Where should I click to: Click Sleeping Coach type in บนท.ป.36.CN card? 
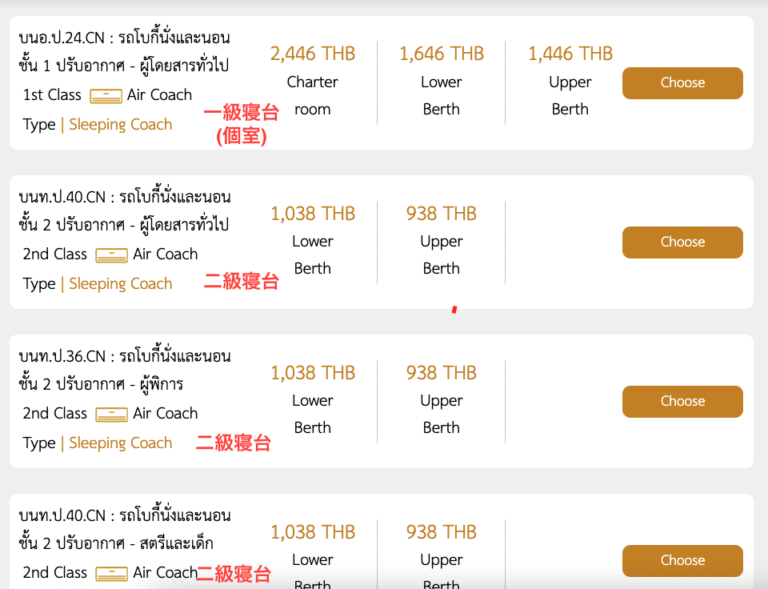click(x=120, y=443)
